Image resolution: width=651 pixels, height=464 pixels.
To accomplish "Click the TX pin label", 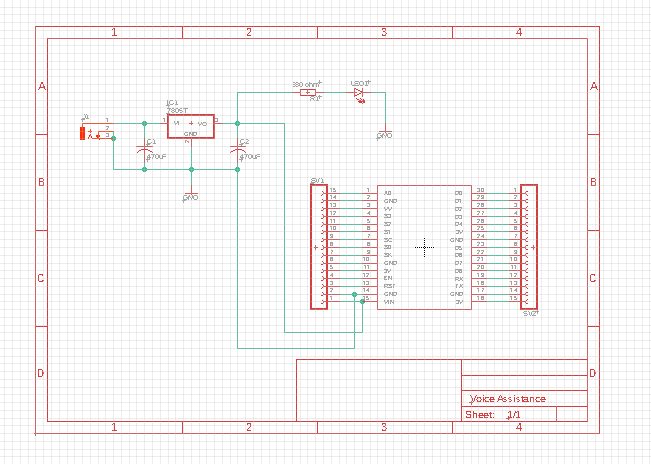I will pyautogui.click(x=459, y=286).
